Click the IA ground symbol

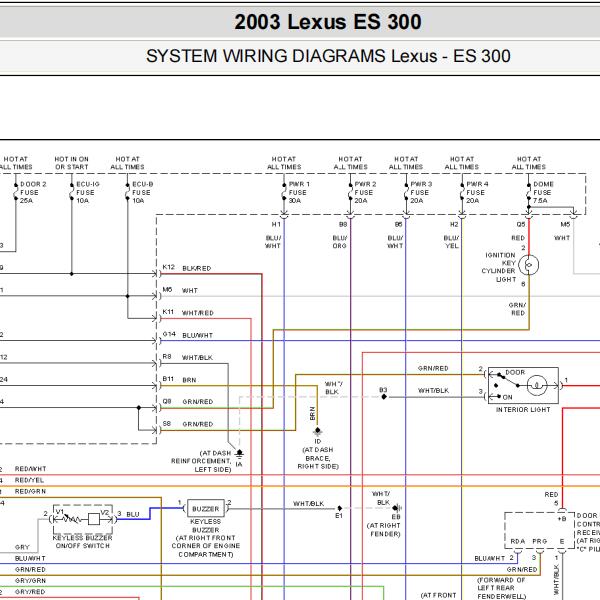[x=239, y=454]
